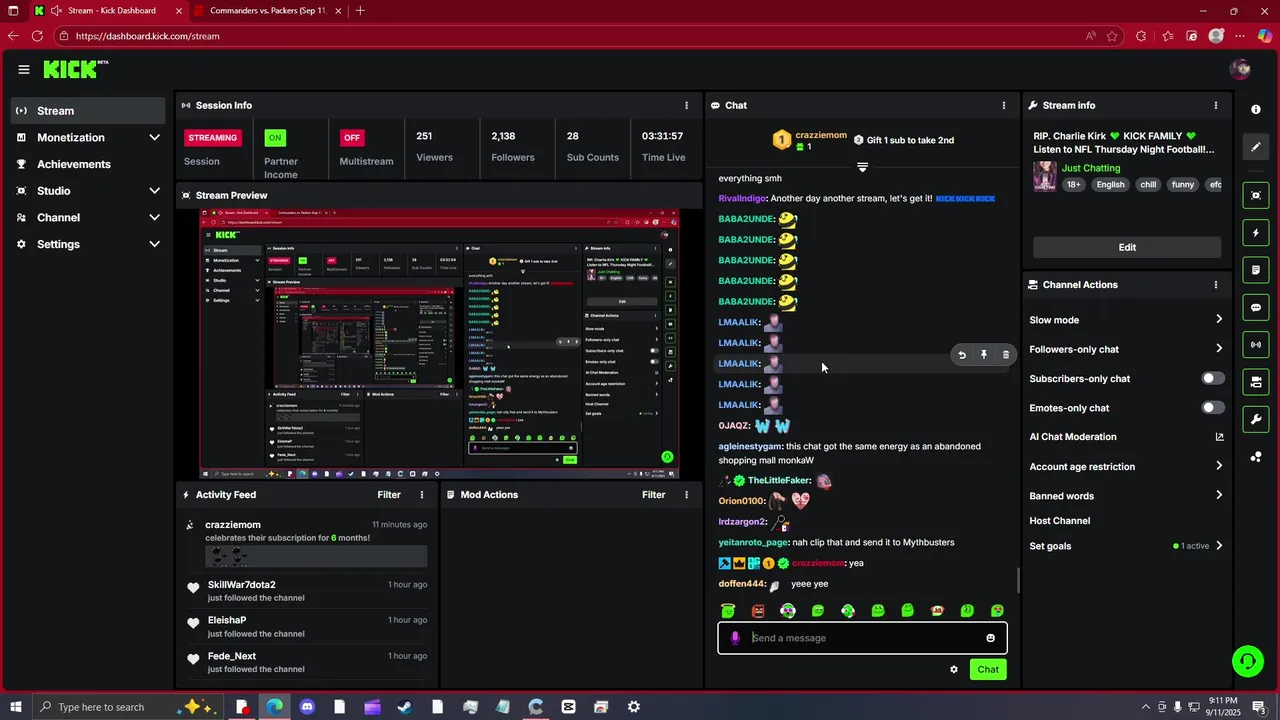
Task: Open the emoji picker in message box
Action: pyautogui.click(x=991, y=638)
